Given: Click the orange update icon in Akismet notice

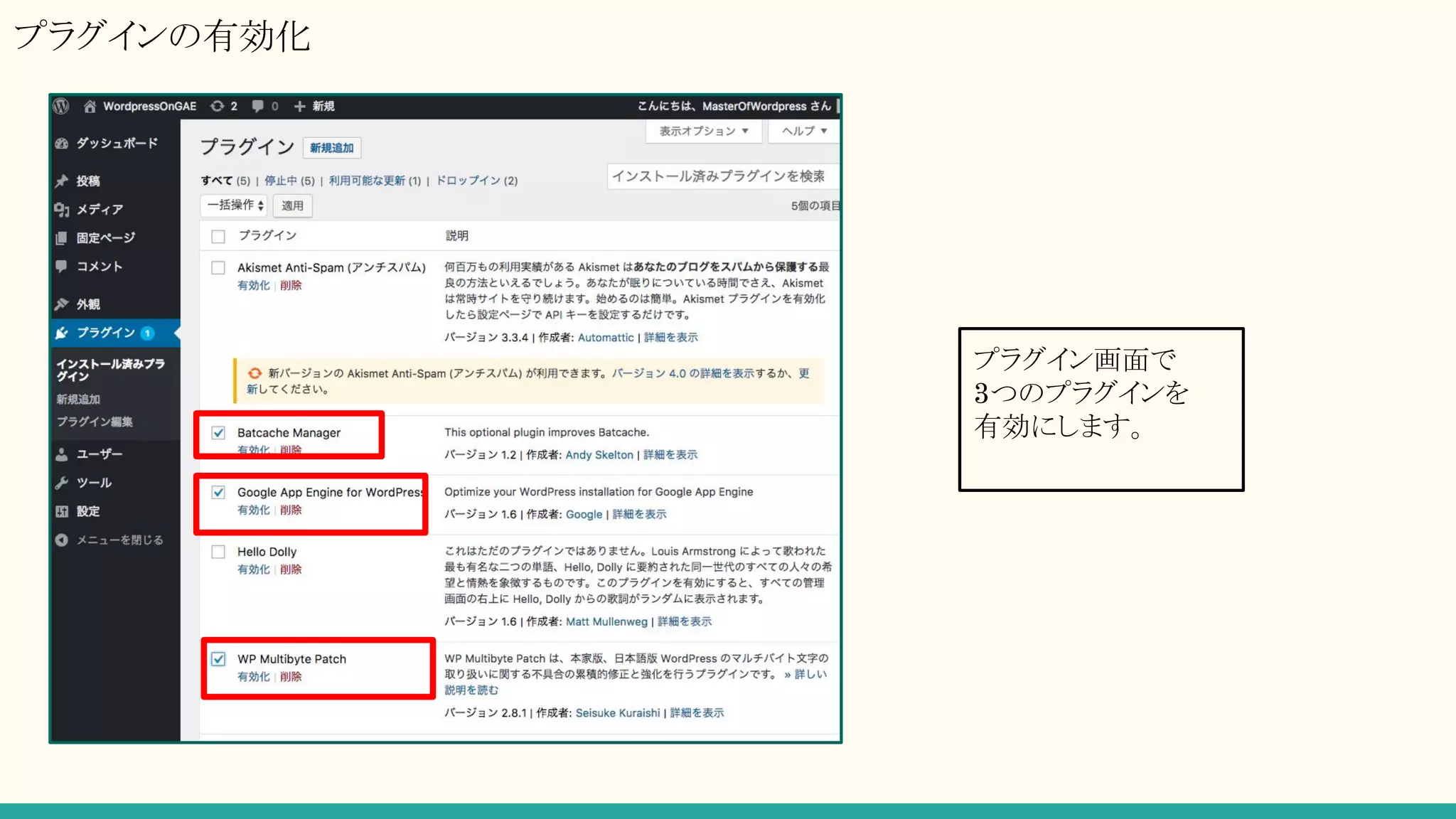Looking at the screenshot, I should pyautogui.click(x=255, y=373).
